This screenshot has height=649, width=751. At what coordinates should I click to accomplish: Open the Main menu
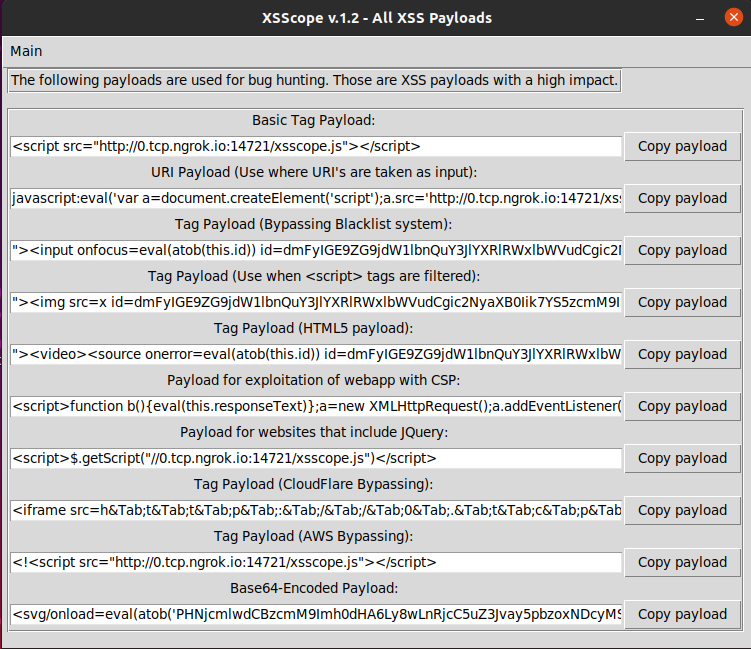click(26, 51)
